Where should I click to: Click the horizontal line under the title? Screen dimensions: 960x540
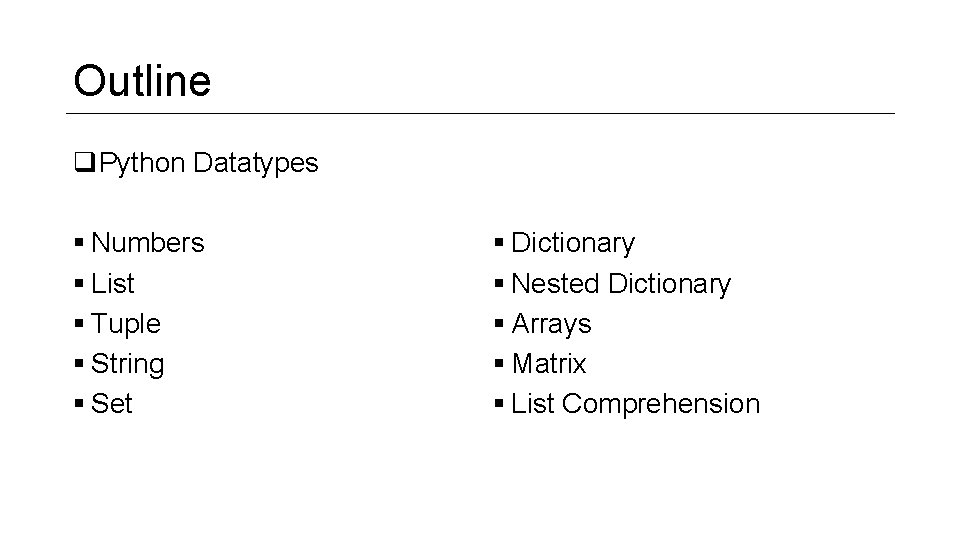point(481,113)
